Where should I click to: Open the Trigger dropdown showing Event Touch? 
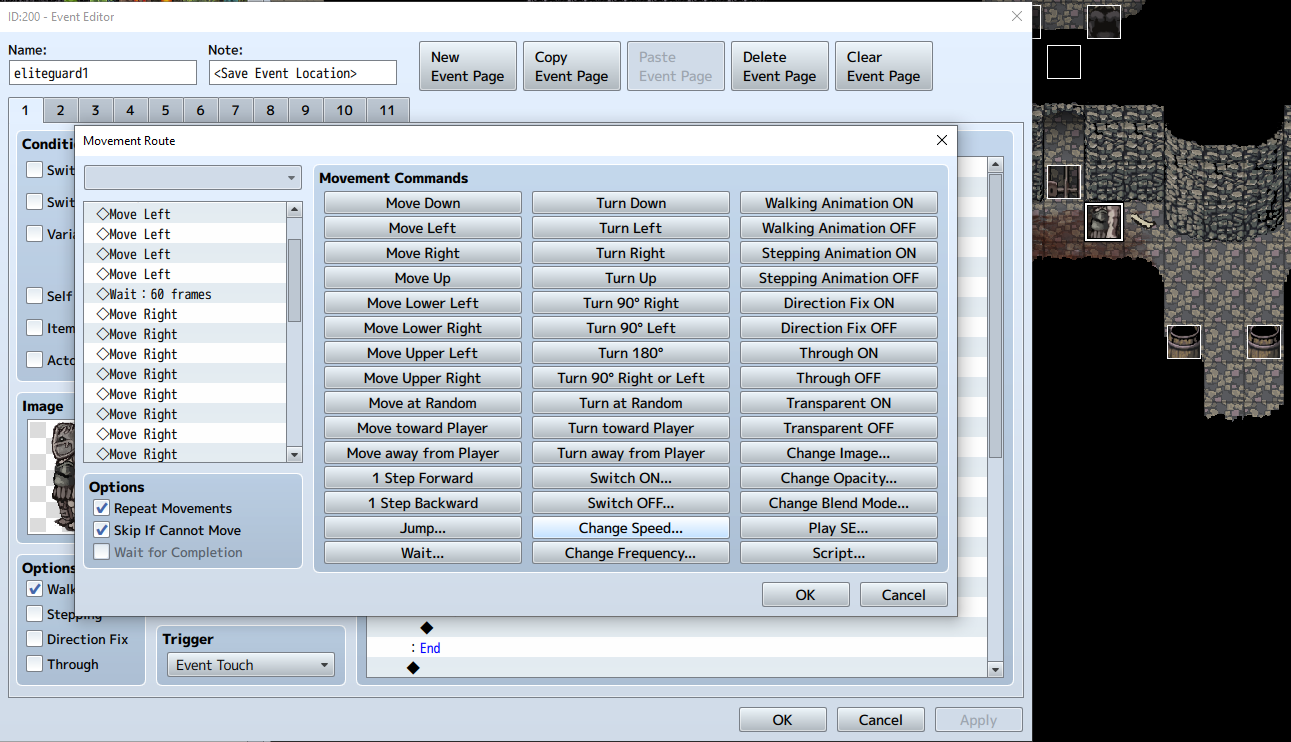pyautogui.click(x=249, y=665)
